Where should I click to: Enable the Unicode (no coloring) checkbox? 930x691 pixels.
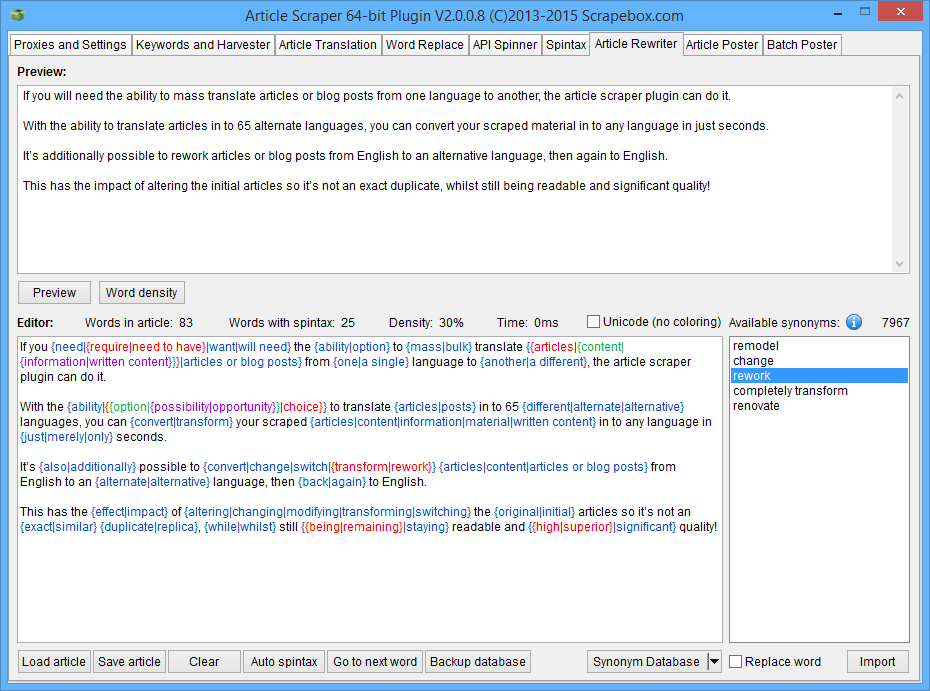(x=594, y=322)
